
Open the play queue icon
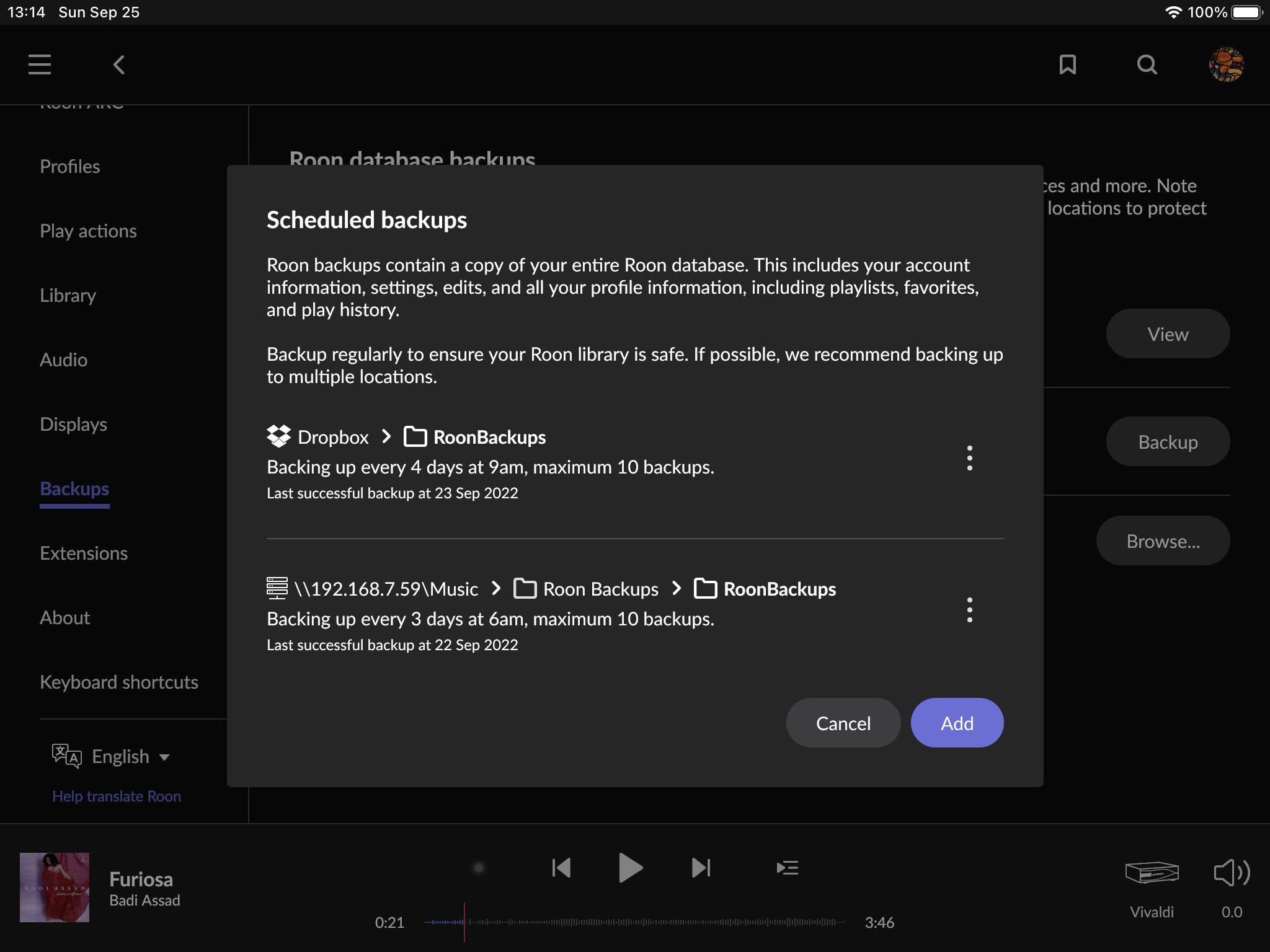pyautogui.click(x=787, y=868)
